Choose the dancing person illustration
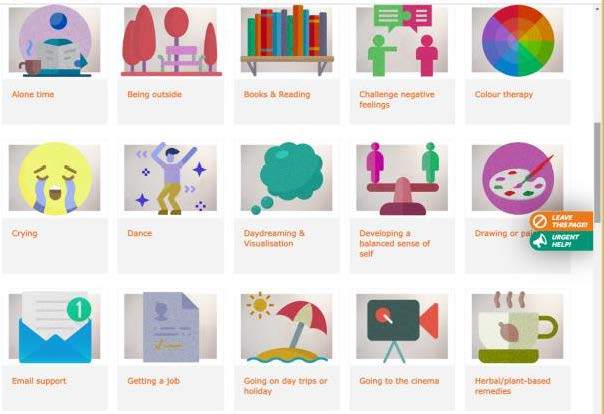Screen dimensions: 604x414 pyautogui.click(x=170, y=178)
